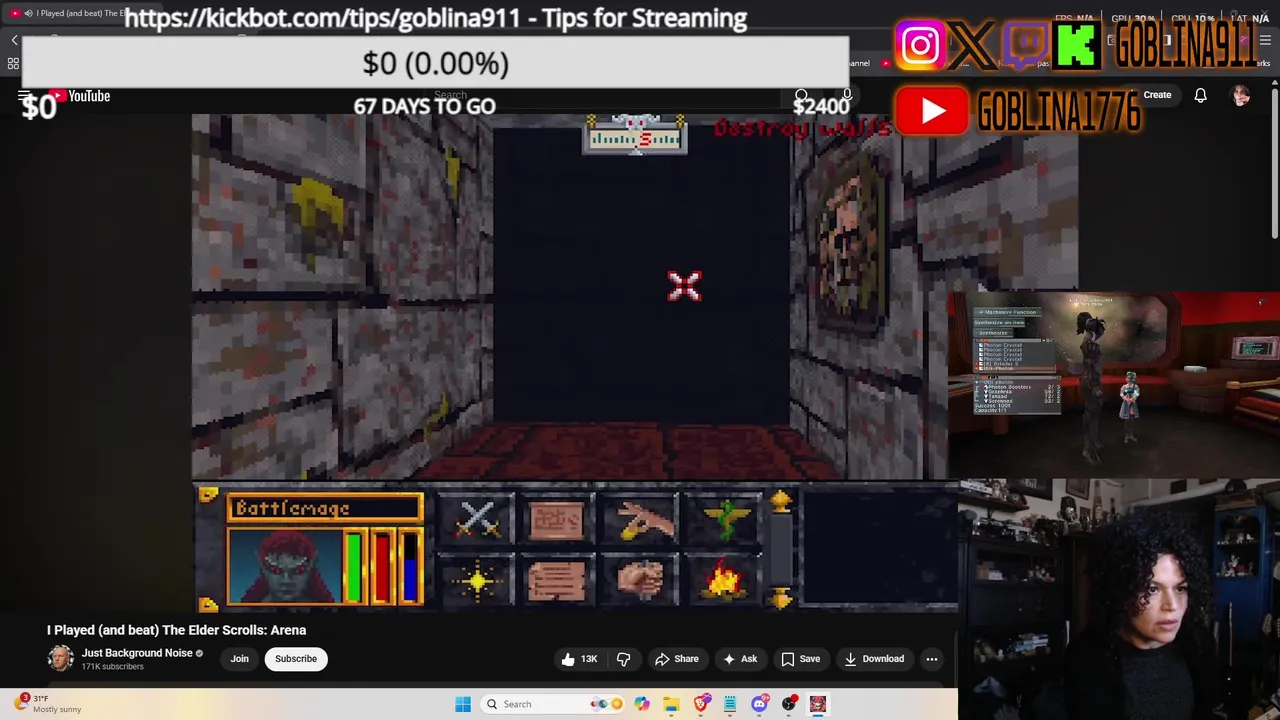Save the video to a playlist
Viewport: 1280px width, 720px height.
800,659
